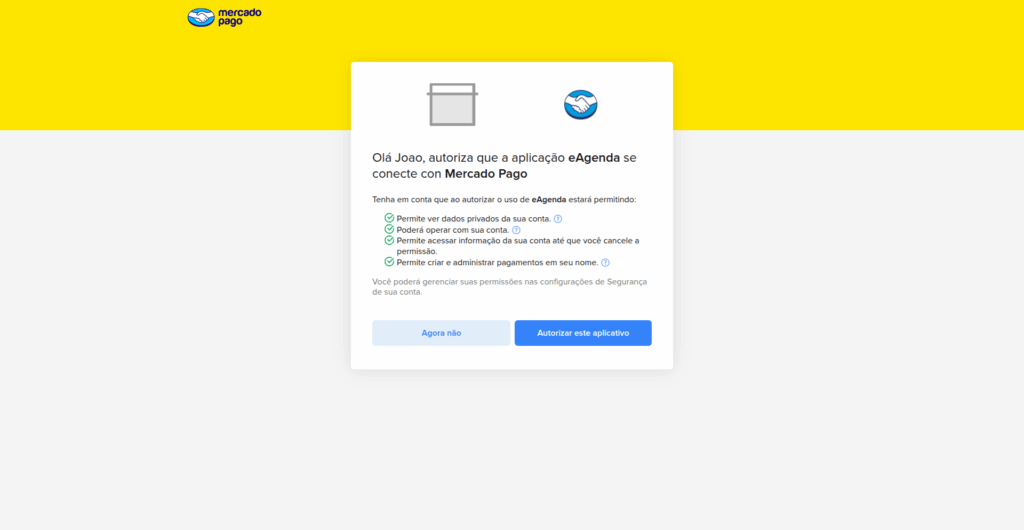Click green check beside 'Permite ver dados privados'
The image size is (1024, 530).
point(389,218)
